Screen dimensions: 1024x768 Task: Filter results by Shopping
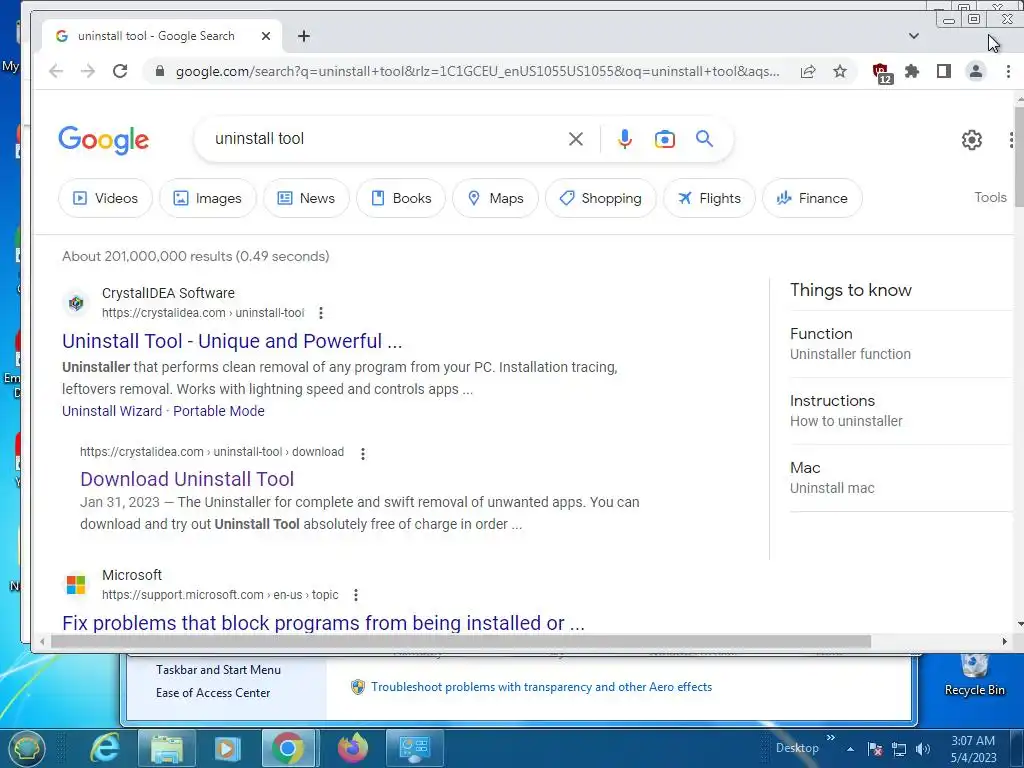[x=601, y=198]
